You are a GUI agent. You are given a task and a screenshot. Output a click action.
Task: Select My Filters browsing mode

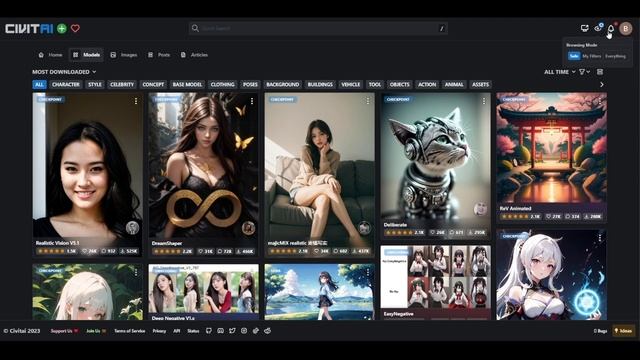click(591, 56)
